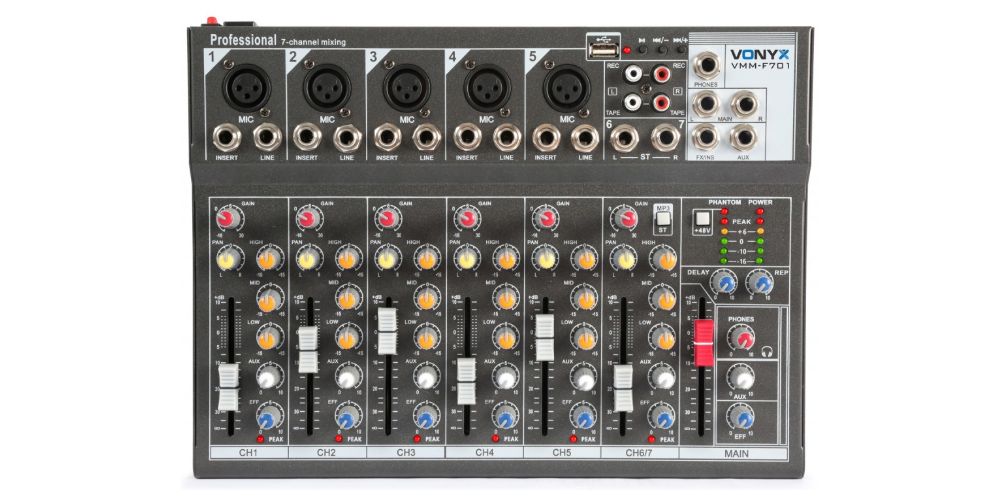Click the PHONES output jack

(x=707, y=65)
